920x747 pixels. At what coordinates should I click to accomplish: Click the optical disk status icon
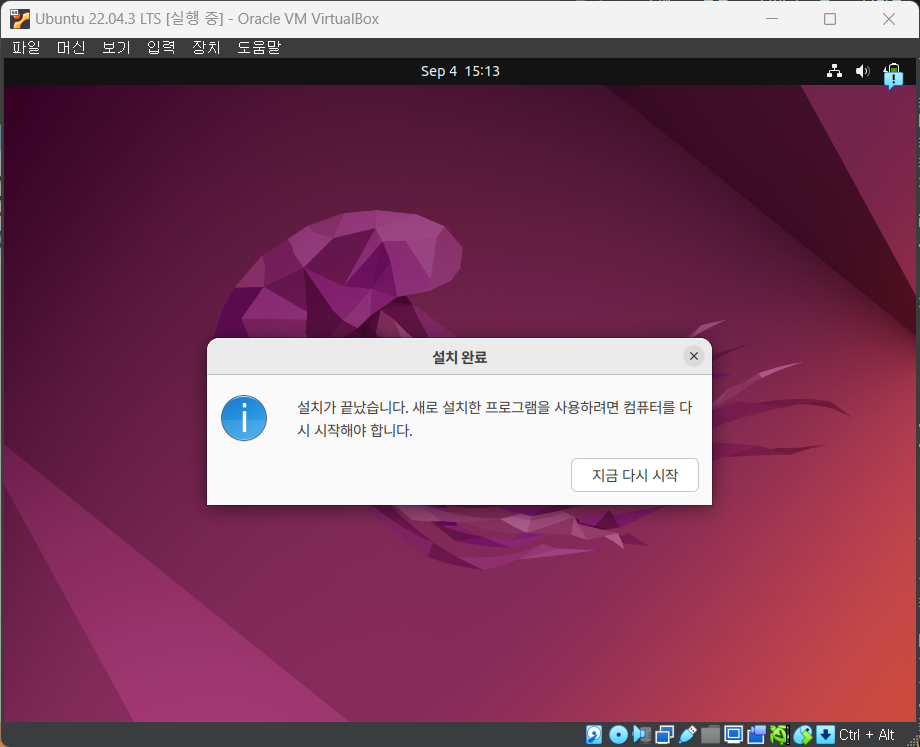tap(618, 734)
